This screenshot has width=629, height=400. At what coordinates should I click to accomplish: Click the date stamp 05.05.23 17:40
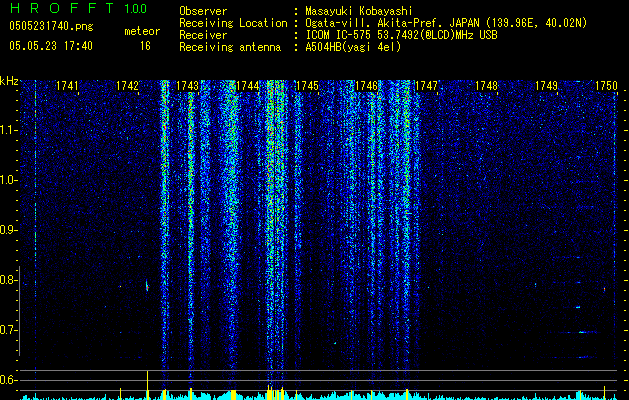(x=51, y=46)
